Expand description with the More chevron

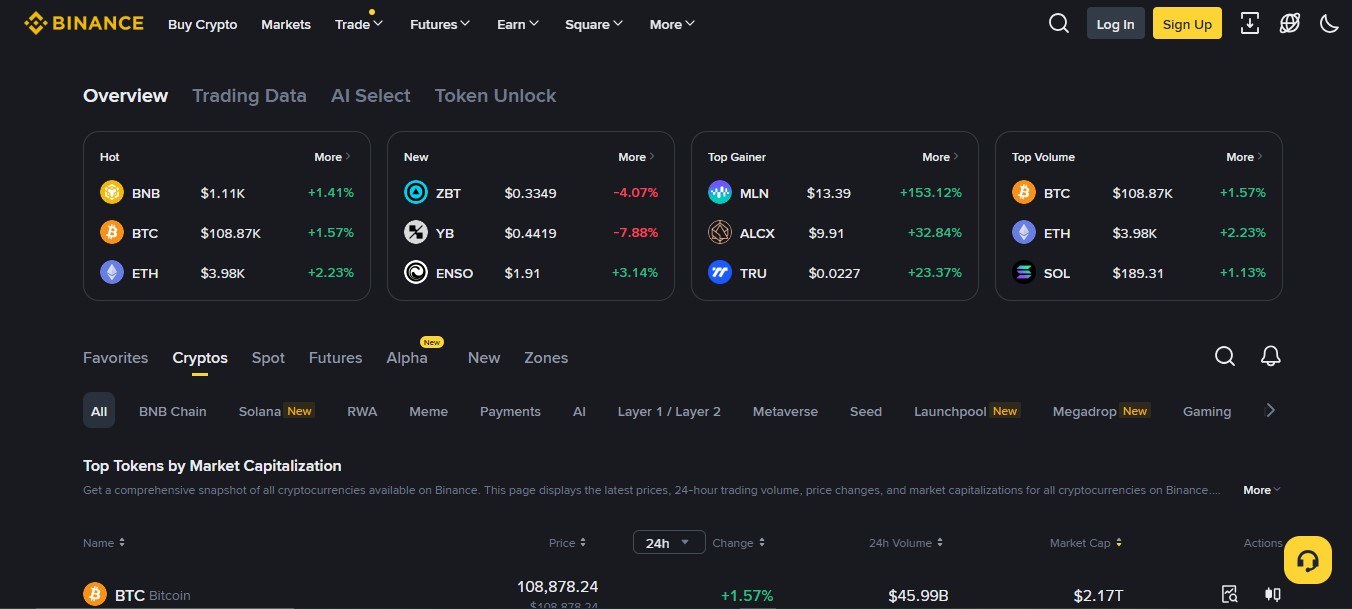point(1262,490)
